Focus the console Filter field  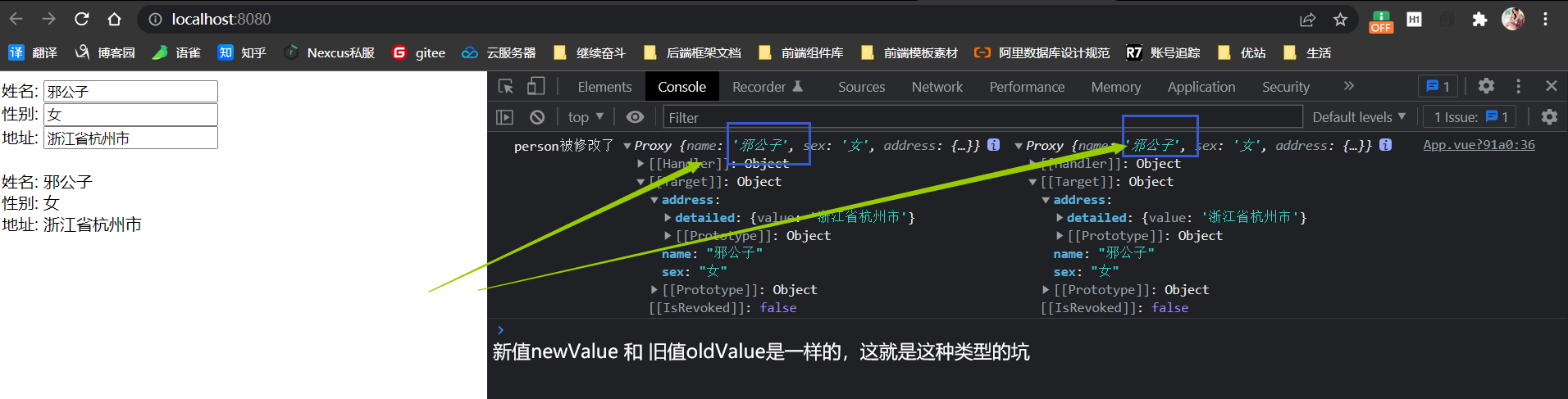point(982,117)
